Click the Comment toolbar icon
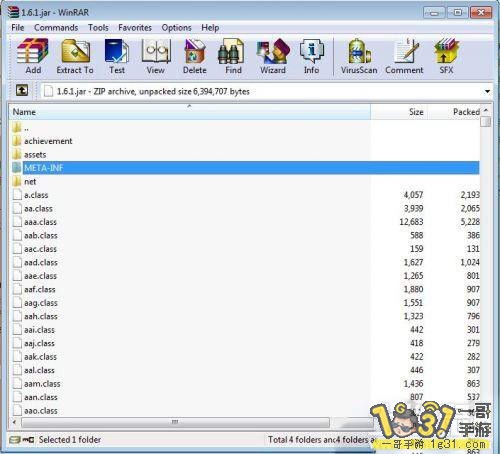Screen dimensions: 500x454 406,51
